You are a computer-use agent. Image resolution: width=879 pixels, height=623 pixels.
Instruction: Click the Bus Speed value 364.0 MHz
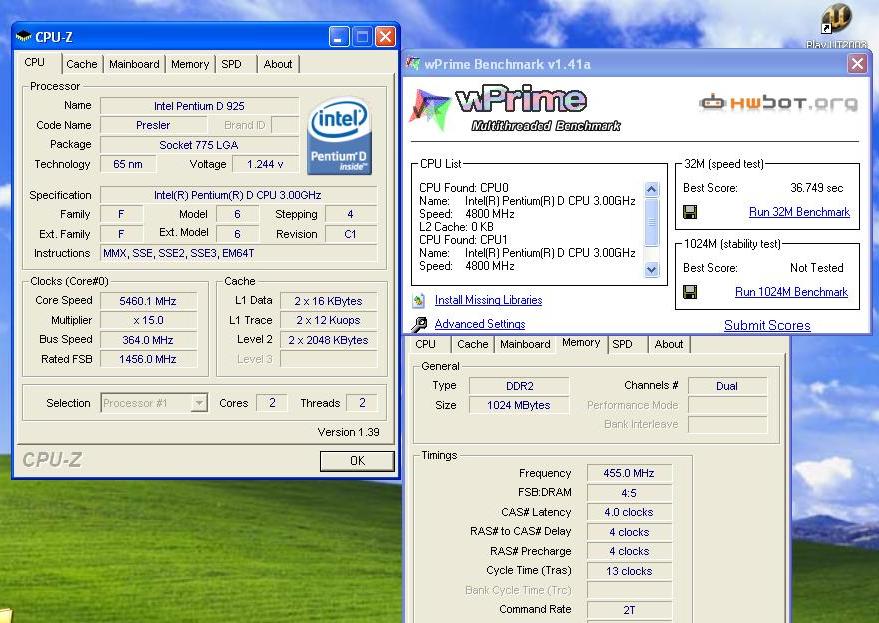tap(148, 340)
